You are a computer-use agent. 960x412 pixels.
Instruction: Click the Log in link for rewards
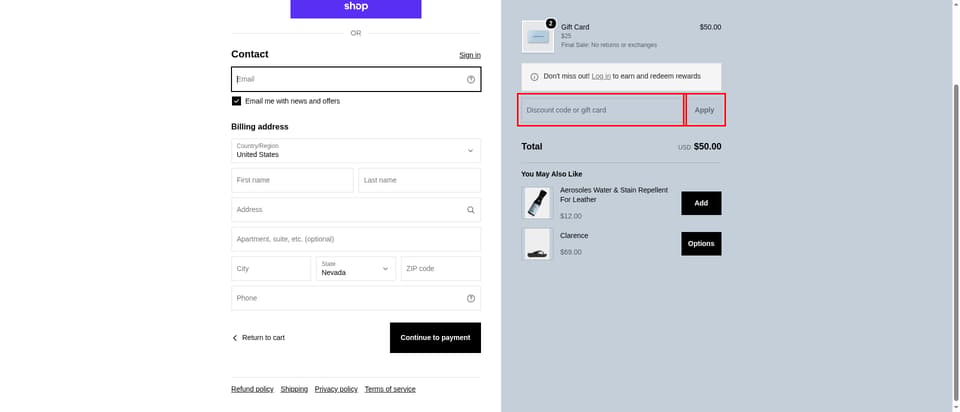[601, 77]
